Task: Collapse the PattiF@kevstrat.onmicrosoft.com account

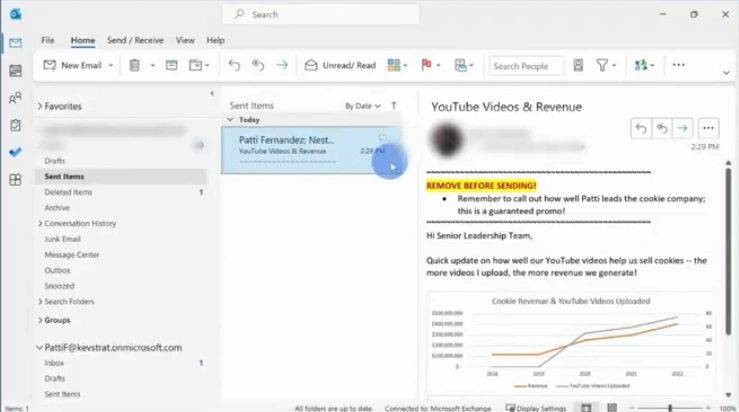Action: [40, 347]
